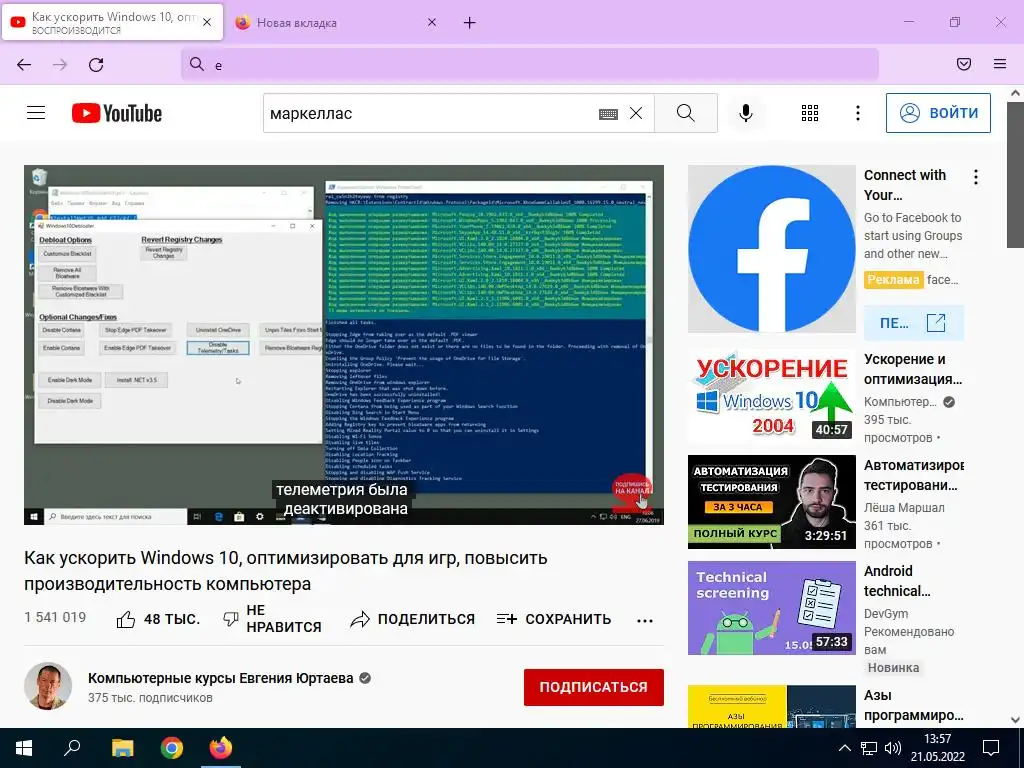Switch to the Новая вкладка tab
This screenshot has width=1024, height=768.
(x=333, y=23)
